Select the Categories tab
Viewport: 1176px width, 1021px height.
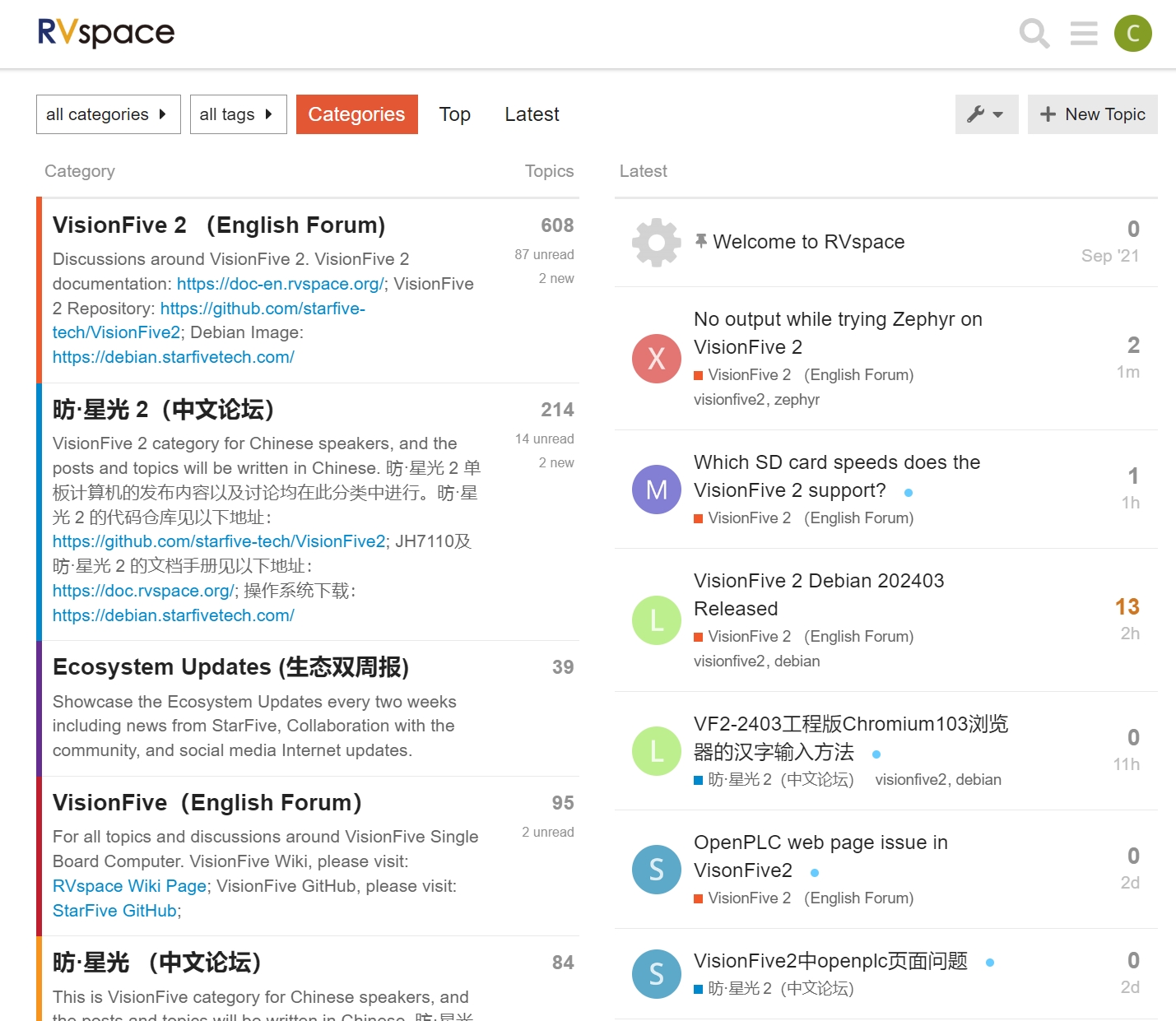coord(357,114)
